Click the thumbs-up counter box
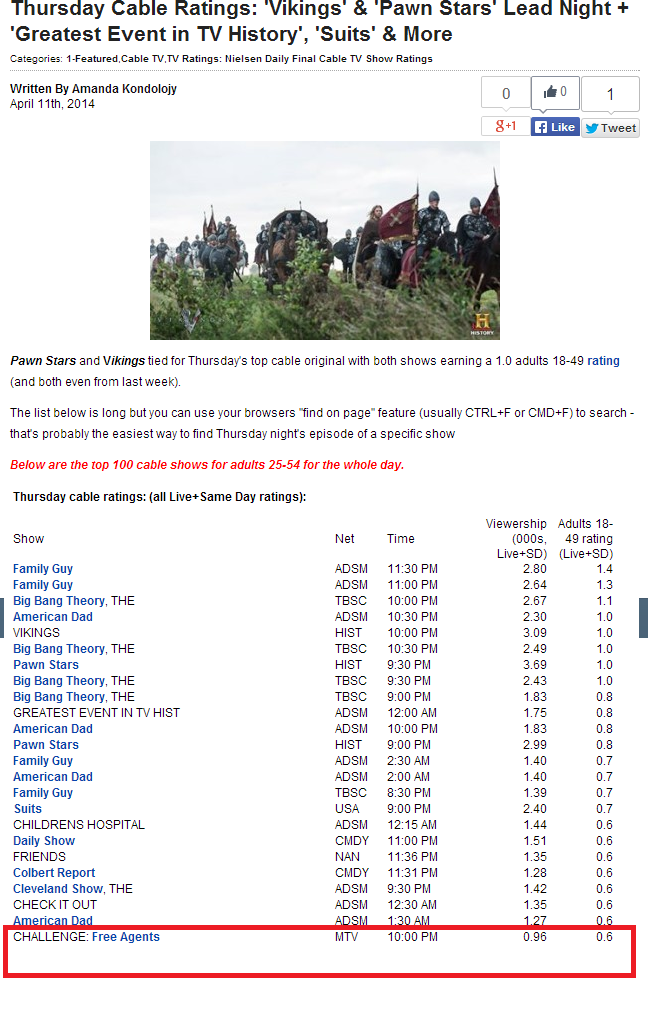Screen dimensions: 648x1024 coord(555,92)
